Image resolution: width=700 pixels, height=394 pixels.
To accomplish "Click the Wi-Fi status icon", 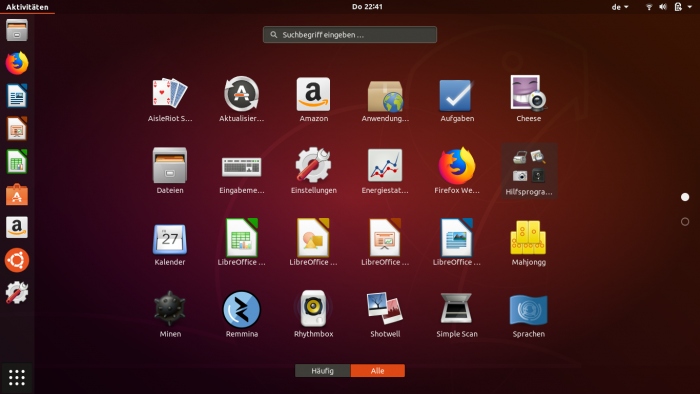I will (x=649, y=7).
